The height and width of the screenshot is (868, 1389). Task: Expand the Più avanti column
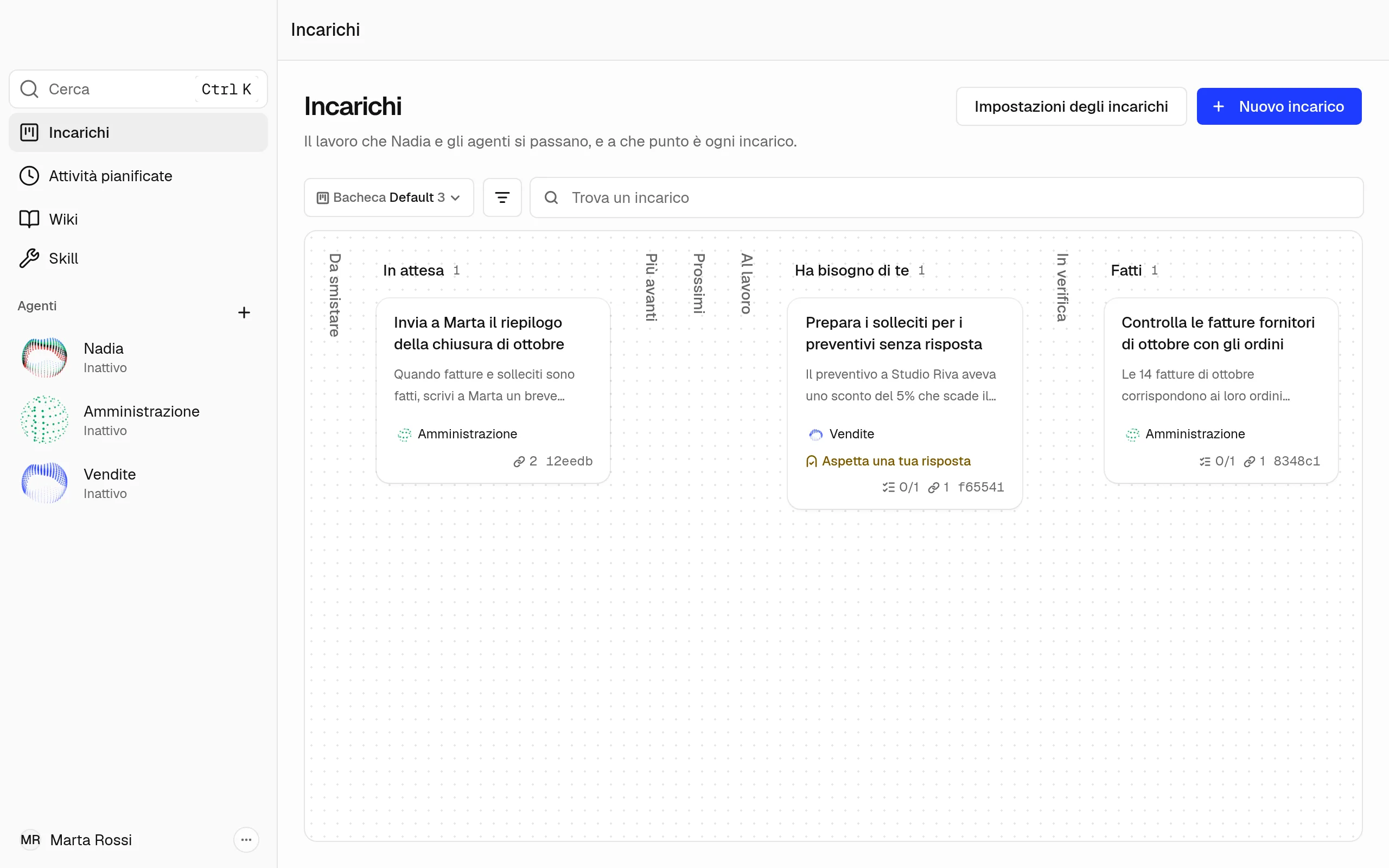point(651,287)
